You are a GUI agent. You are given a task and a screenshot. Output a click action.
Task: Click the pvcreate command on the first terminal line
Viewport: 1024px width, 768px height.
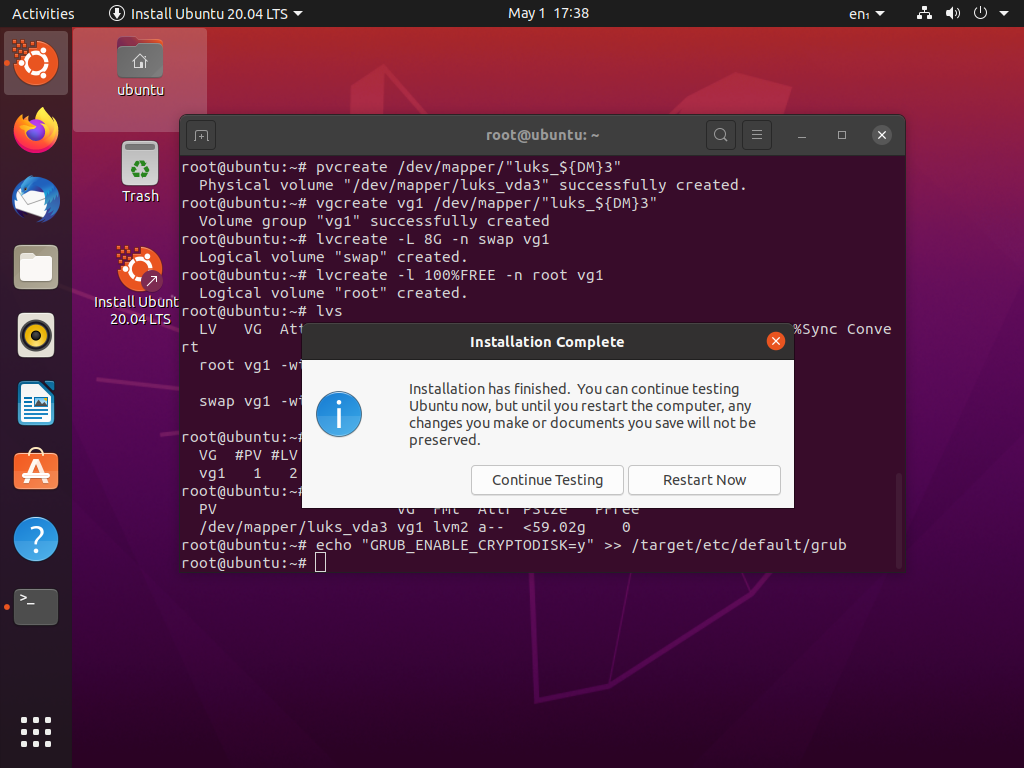tap(468, 167)
